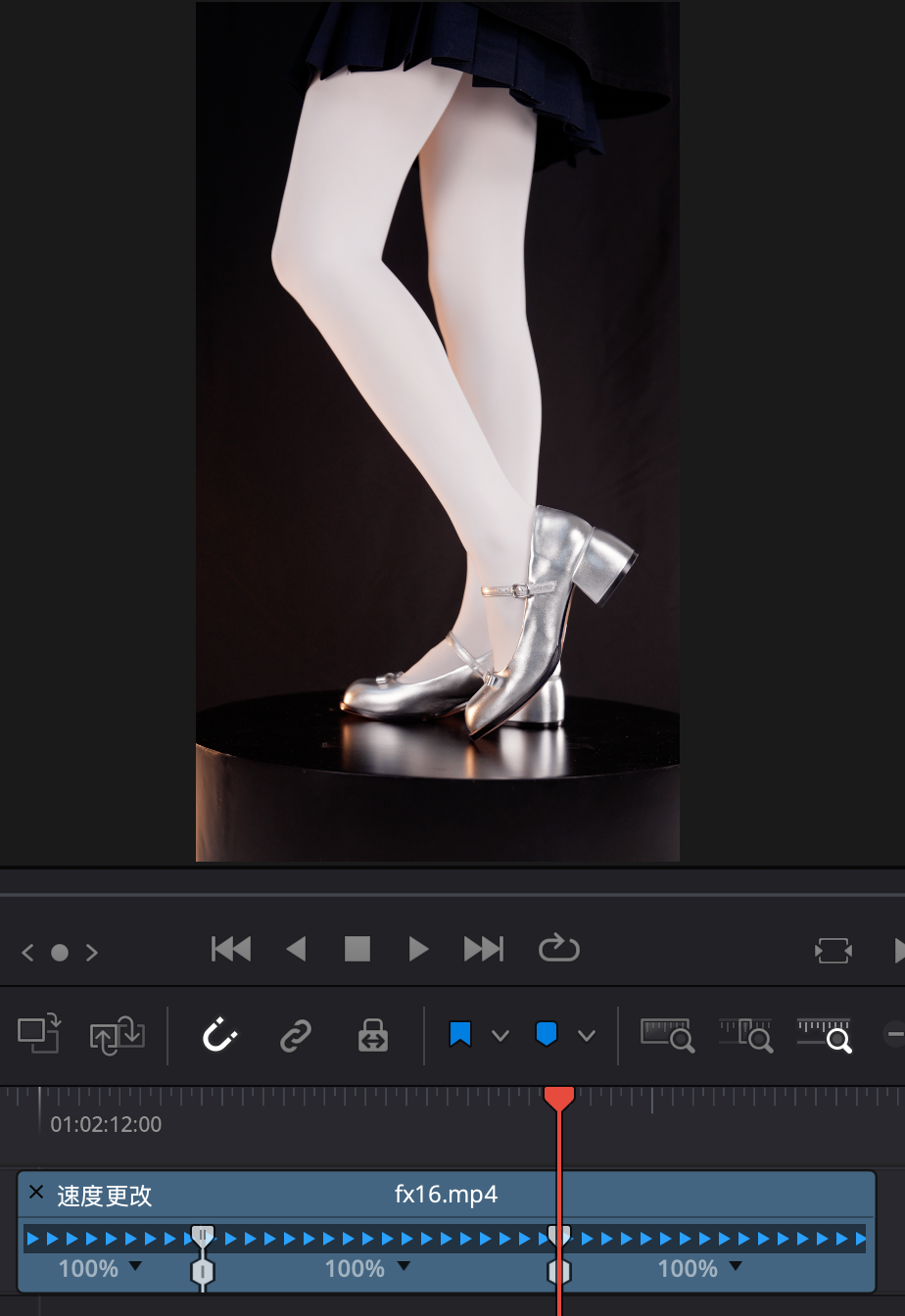Expand the flag color dropdown
The width and height of the screenshot is (905, 1316).
coord(500,1036)
